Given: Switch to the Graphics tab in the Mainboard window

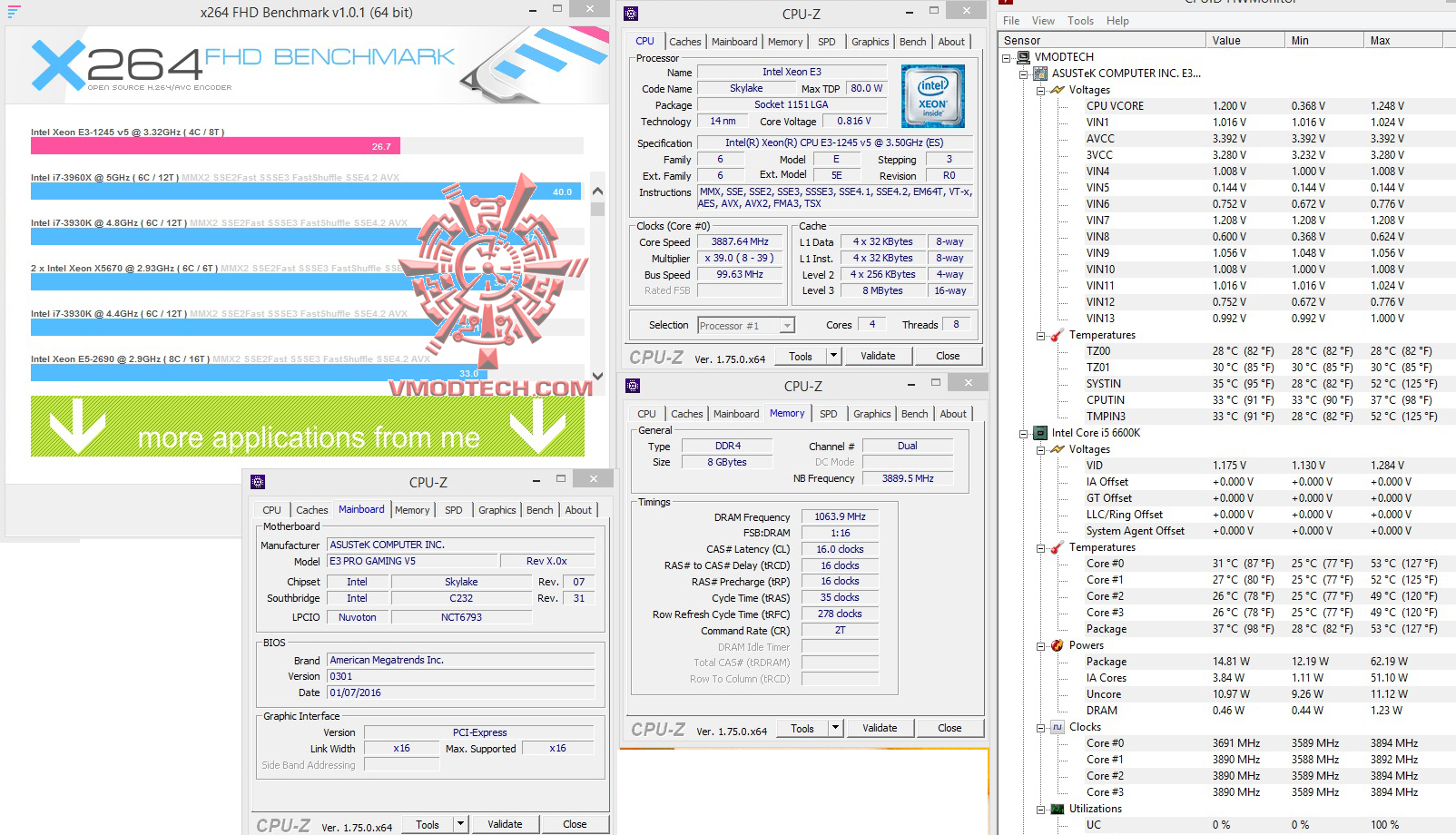Looking at the screenshot, I should pos(496,510).
